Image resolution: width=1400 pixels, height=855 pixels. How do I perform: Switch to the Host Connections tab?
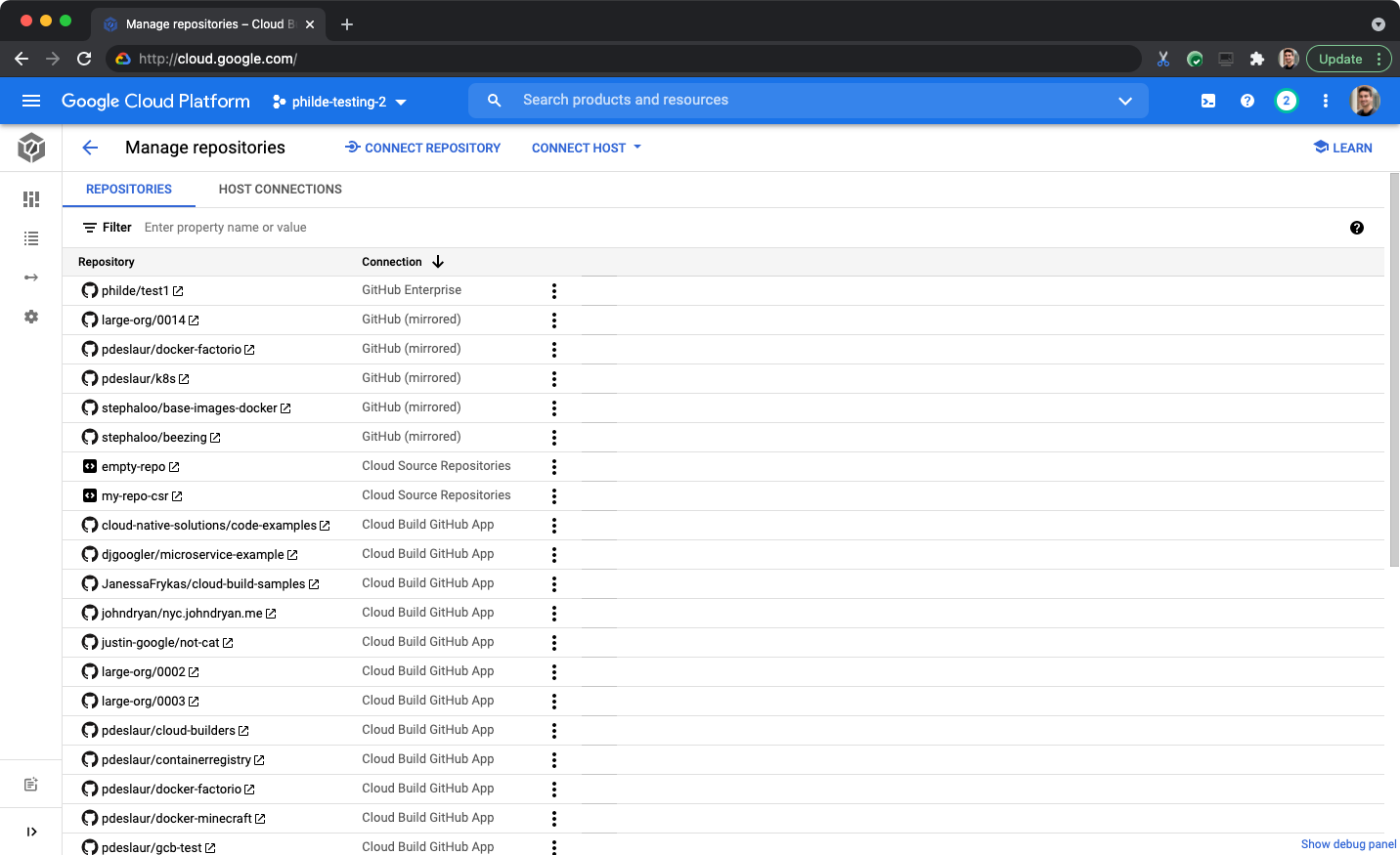pos(281,190)
